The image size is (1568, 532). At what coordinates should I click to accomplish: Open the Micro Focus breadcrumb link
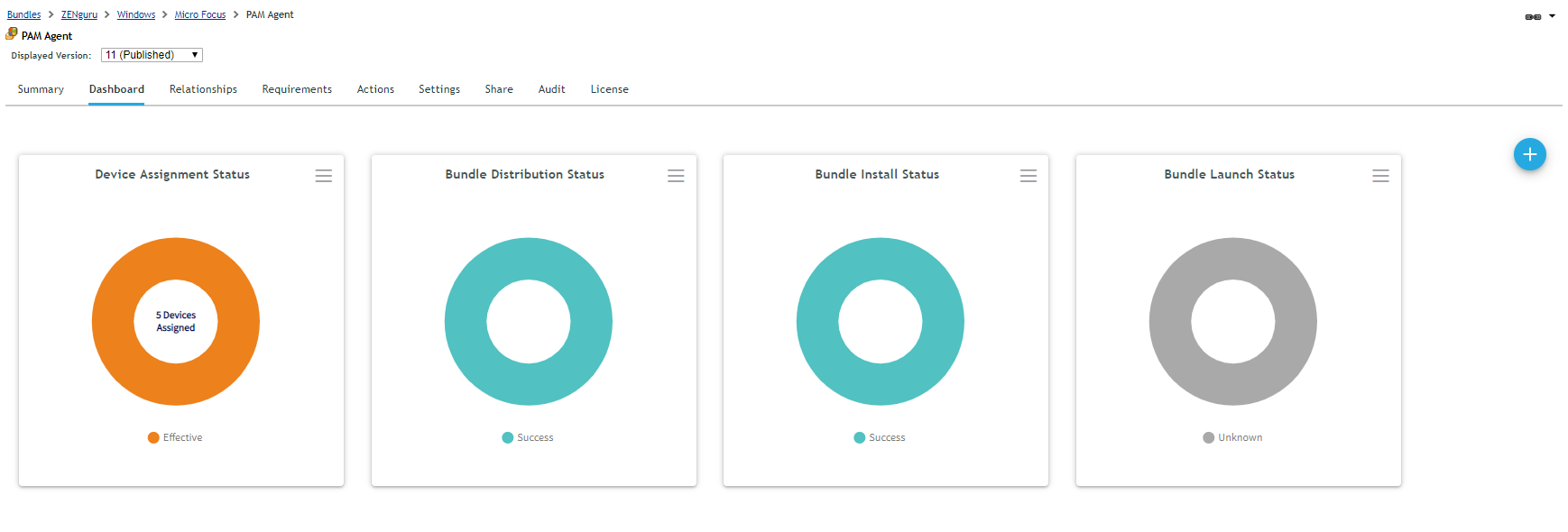coord(200,14)
